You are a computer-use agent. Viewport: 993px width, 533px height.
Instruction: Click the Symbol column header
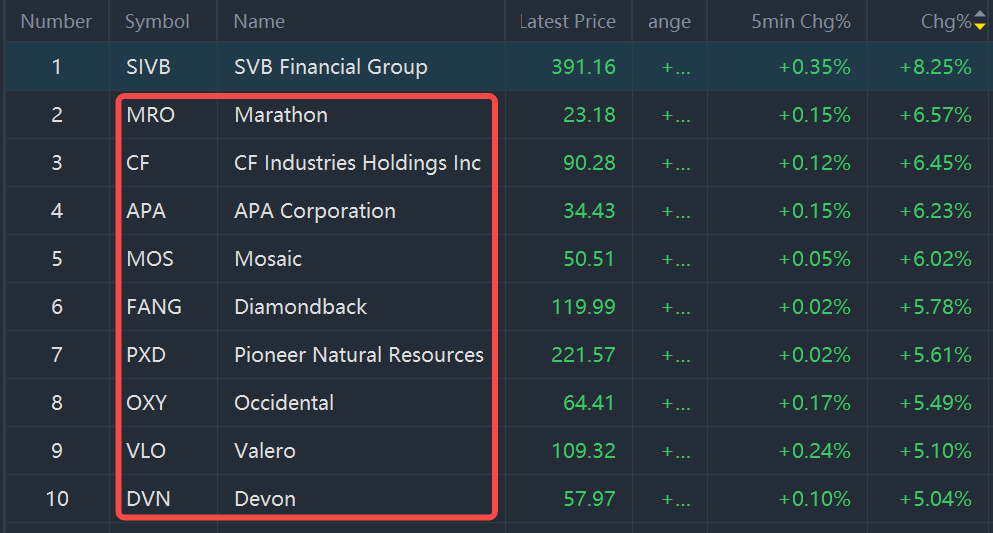(x=157, y=22)
